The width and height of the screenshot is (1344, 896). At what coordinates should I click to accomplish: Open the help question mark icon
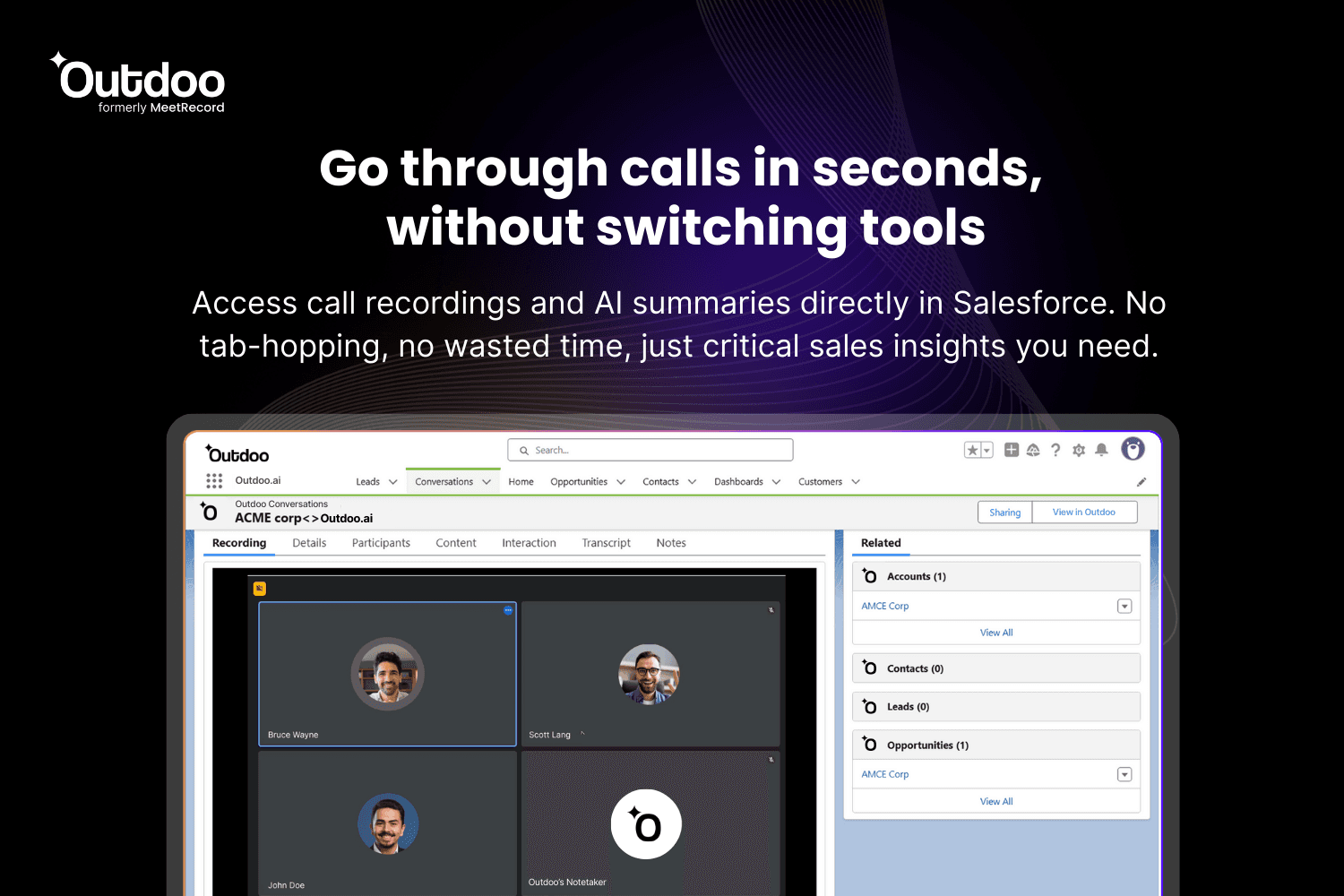pyautogui.click(x=1055, y=450)
